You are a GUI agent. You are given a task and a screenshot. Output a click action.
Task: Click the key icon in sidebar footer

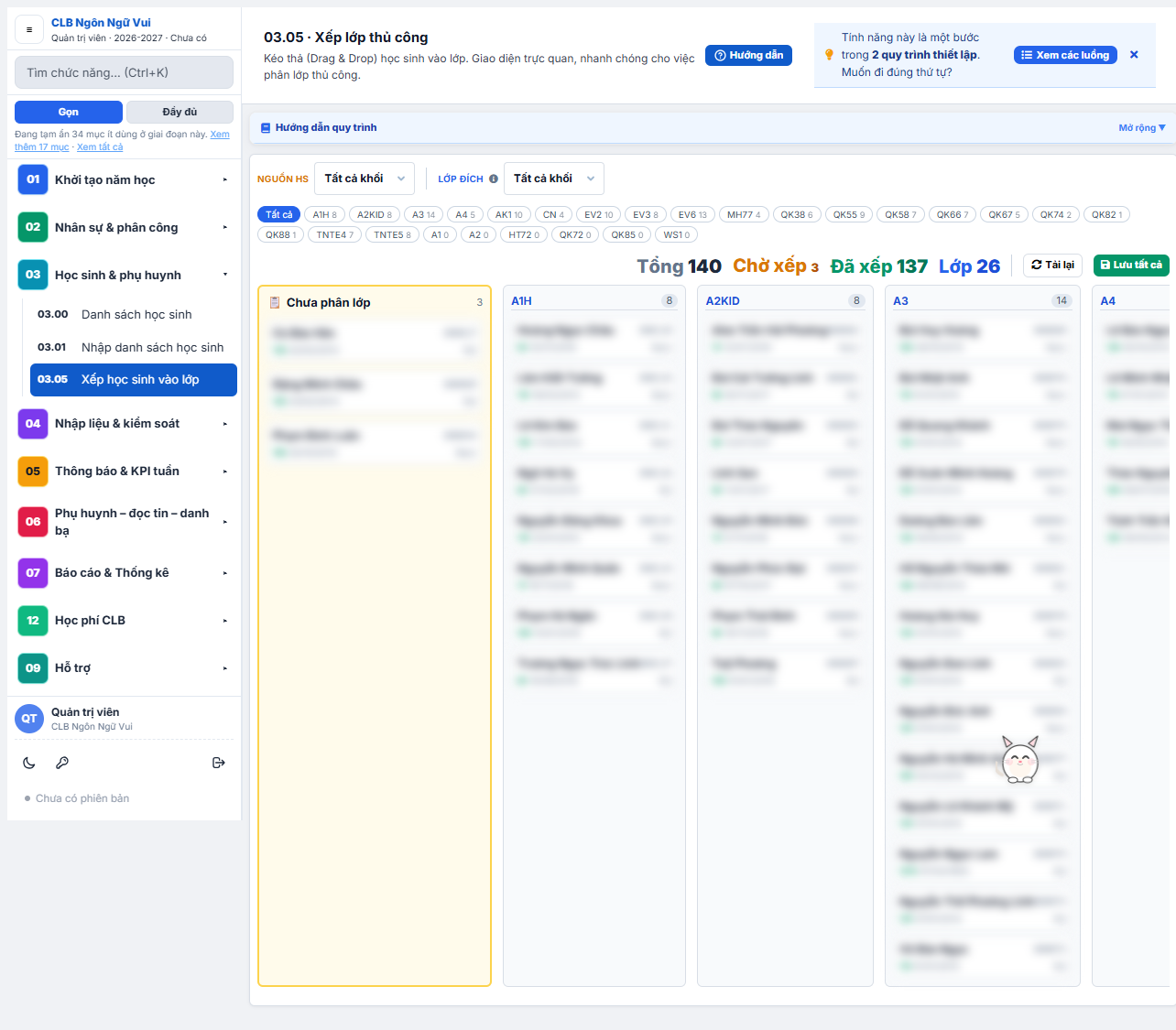click(62, 763)
